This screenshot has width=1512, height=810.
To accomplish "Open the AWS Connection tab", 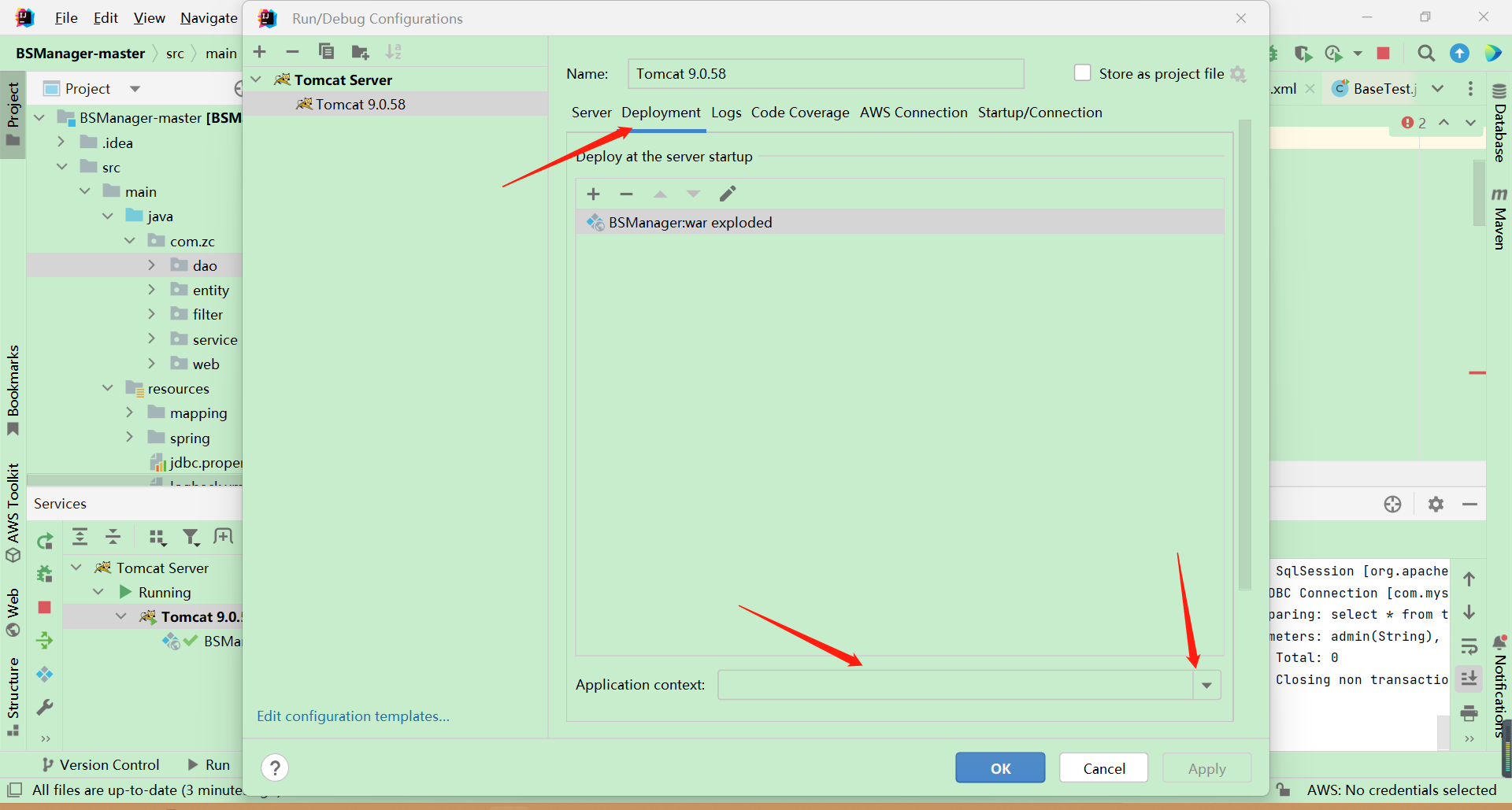I will click(x=913, y=113).
